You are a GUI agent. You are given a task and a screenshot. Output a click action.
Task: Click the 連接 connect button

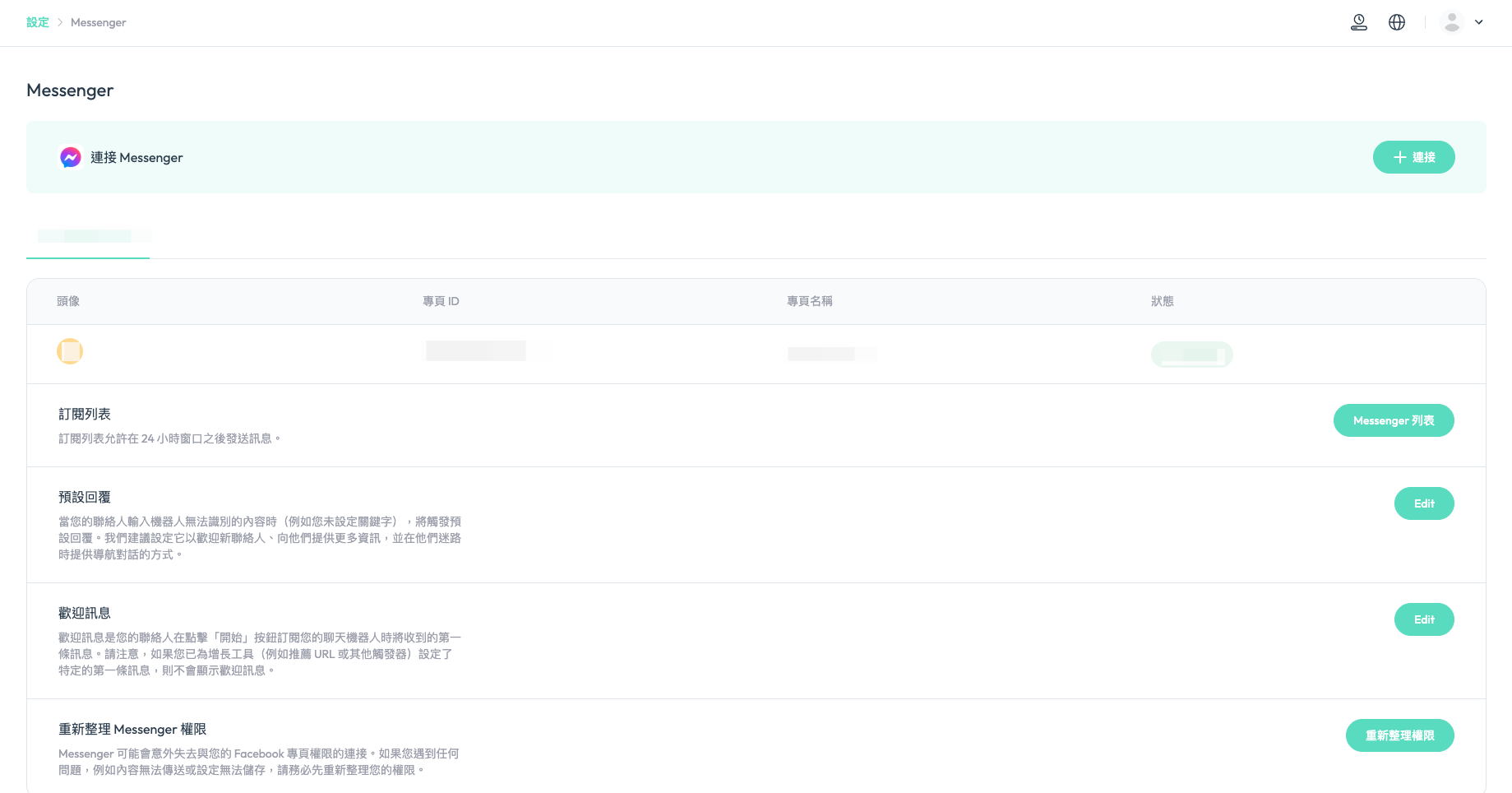(x=1413, y=157)
